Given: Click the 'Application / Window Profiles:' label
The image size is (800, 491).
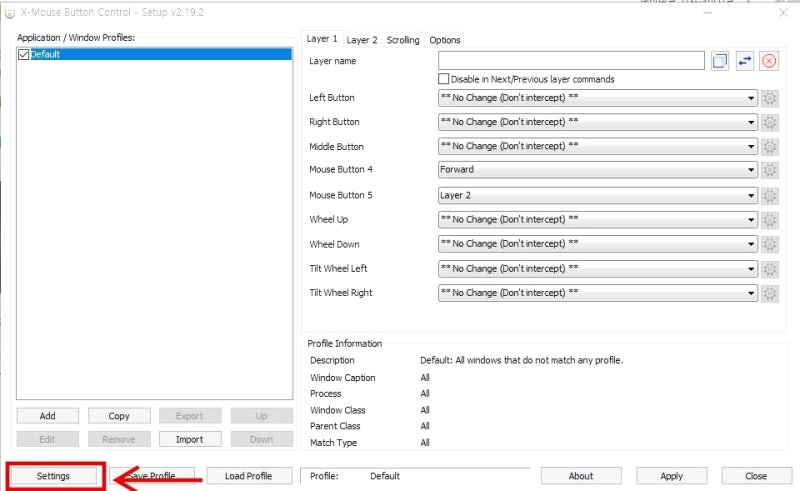Looking at the screenshot, I should tap(76, 38).
